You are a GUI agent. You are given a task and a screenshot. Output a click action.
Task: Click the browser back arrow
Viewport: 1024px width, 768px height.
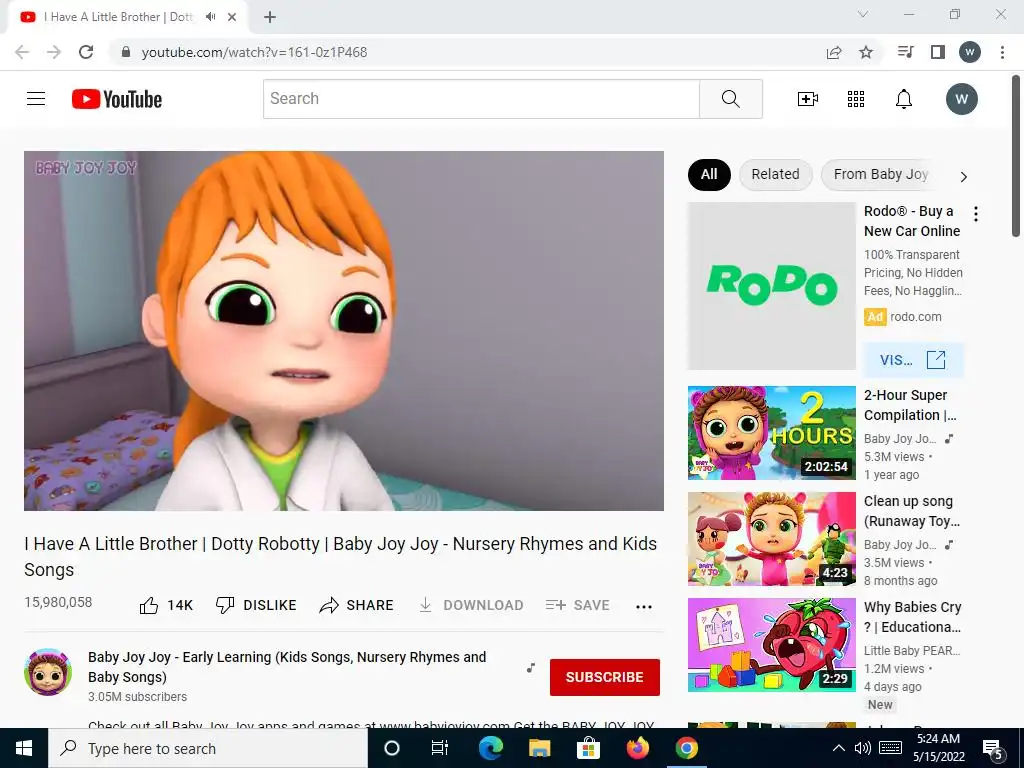tap(22, 52)
